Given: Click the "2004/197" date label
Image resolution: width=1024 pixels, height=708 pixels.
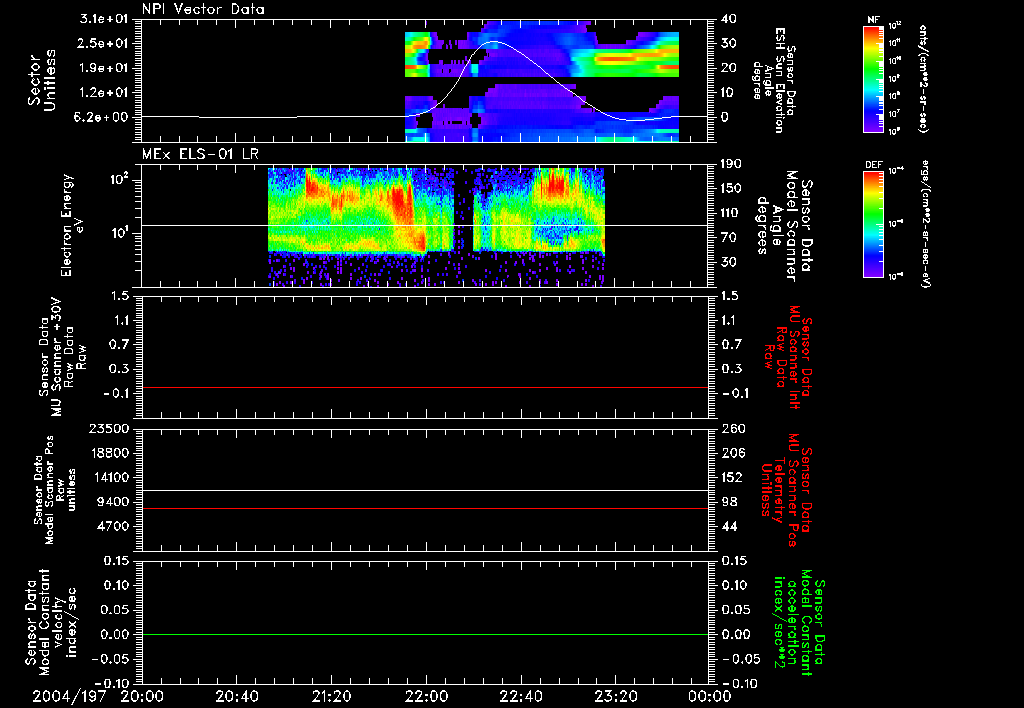Looking at the screenshot, I should (x=69, y=697).
